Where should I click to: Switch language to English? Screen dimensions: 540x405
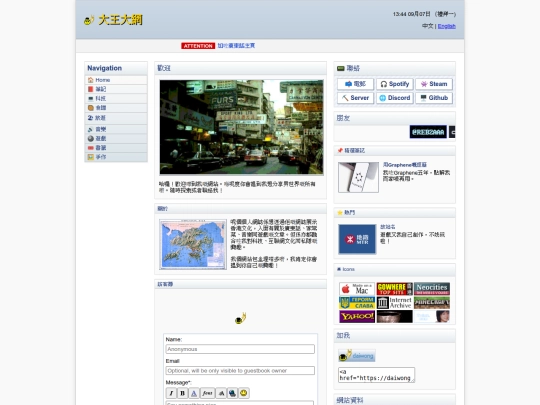[x=447, y=26]
